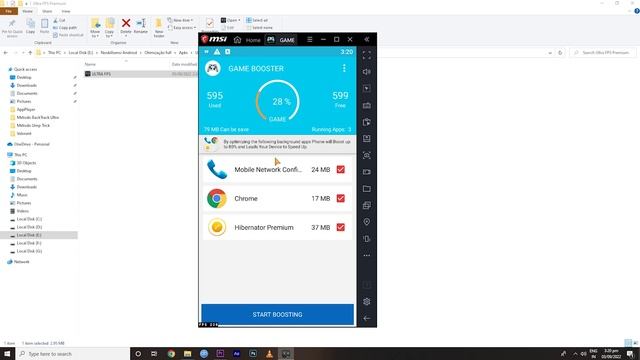Open multi-instance manager icon in sidebar
This screenshot has width=640, height=360.
367,205
